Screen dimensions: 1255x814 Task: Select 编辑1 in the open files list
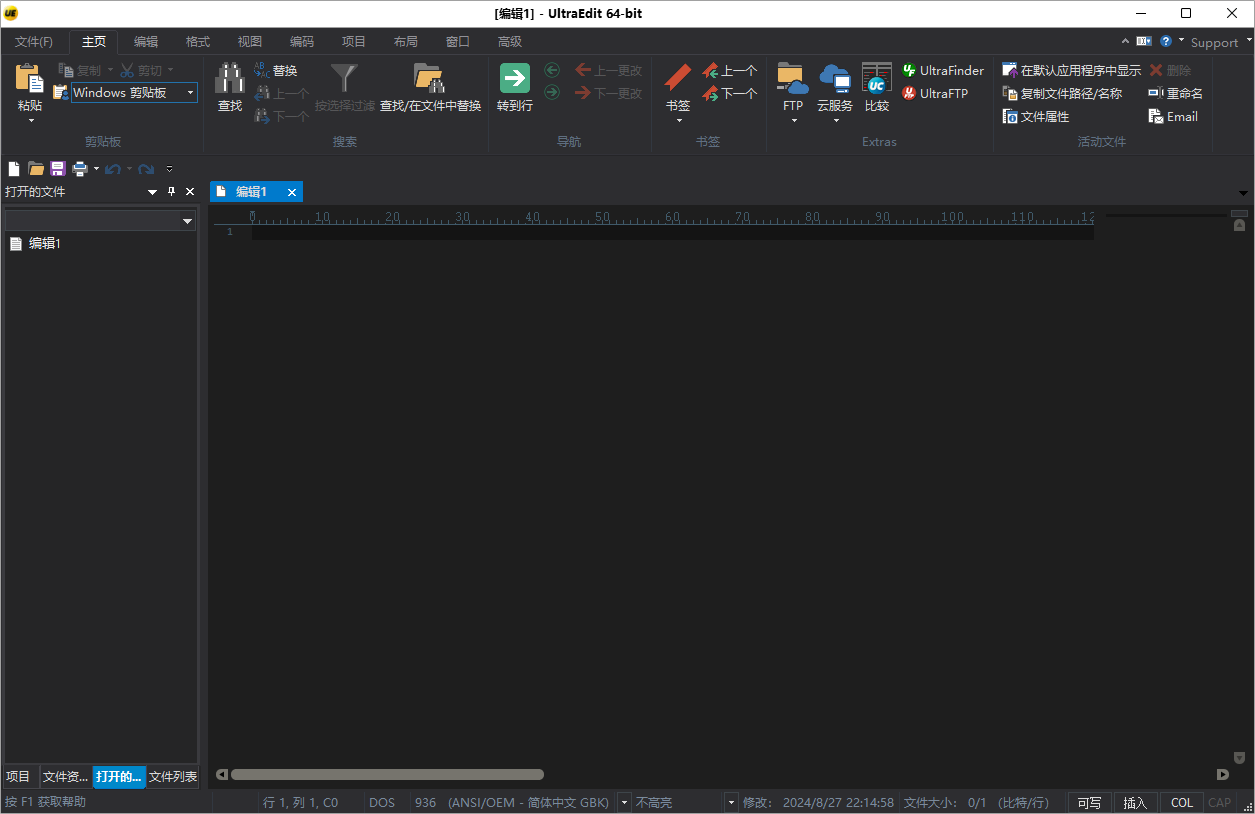pos(45,243)
